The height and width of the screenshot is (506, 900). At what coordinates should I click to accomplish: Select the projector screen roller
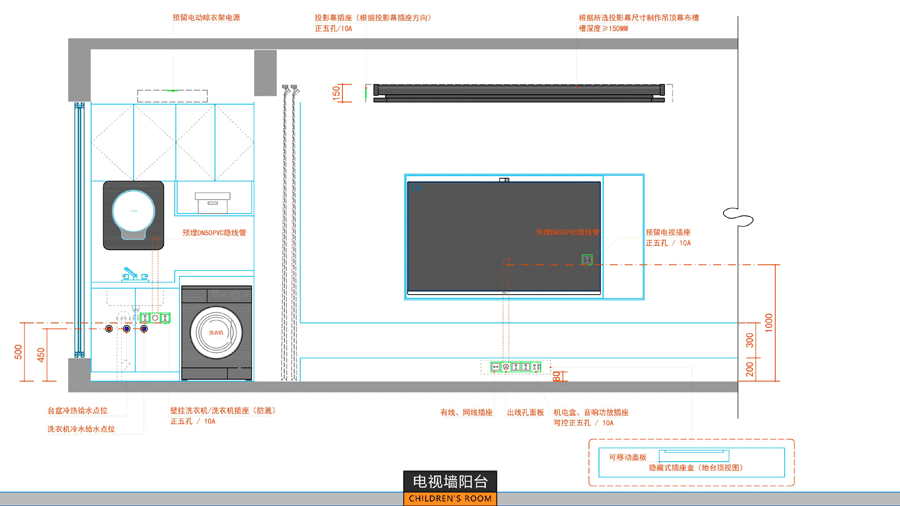point(518,93)
